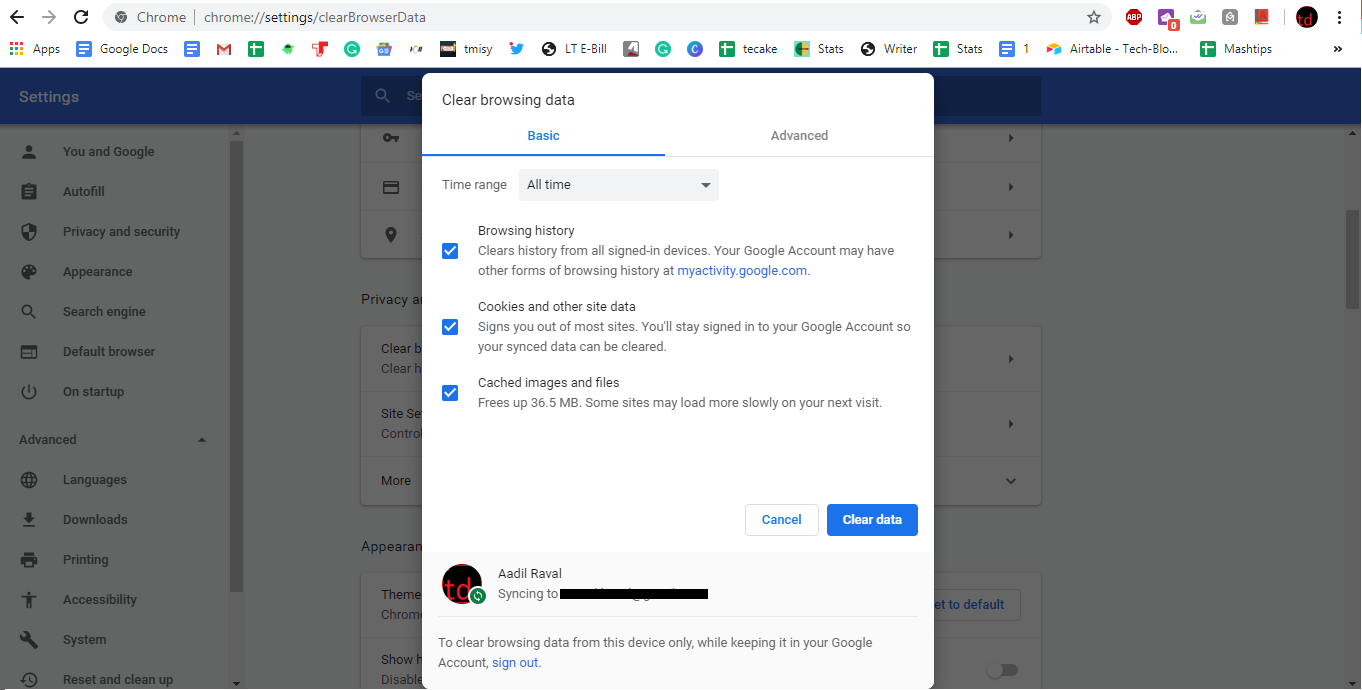Open the key icon row arrow
1362x690 pixels.
(1011, 138)
